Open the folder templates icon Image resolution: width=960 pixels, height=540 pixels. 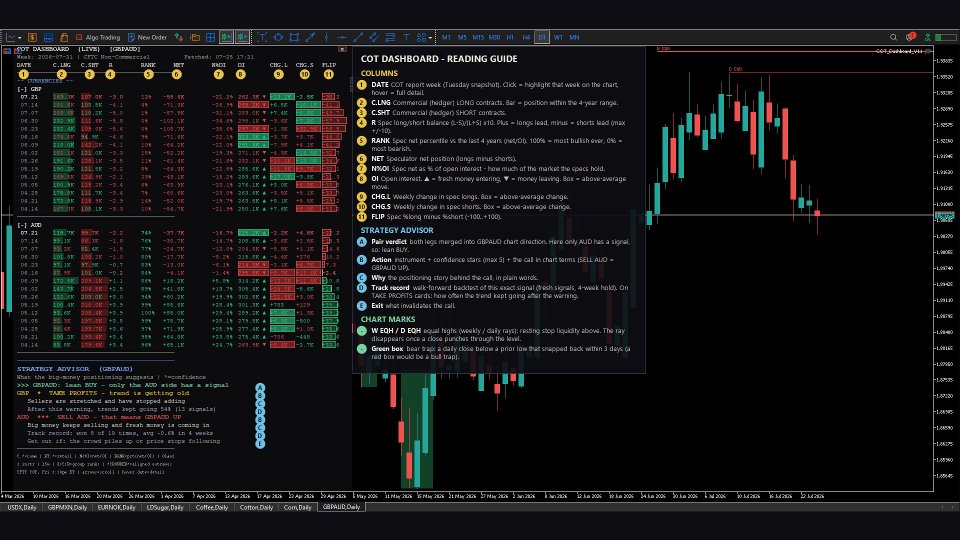[195, 37]
